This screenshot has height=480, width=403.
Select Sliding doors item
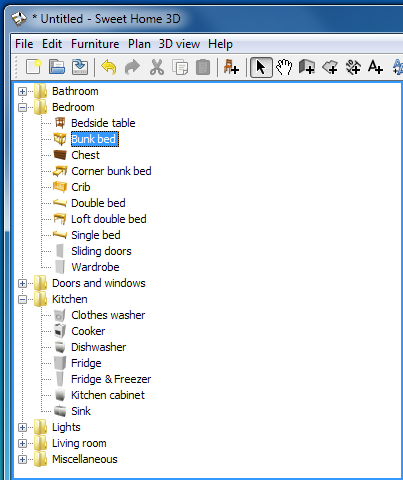(x=101, y=251)
